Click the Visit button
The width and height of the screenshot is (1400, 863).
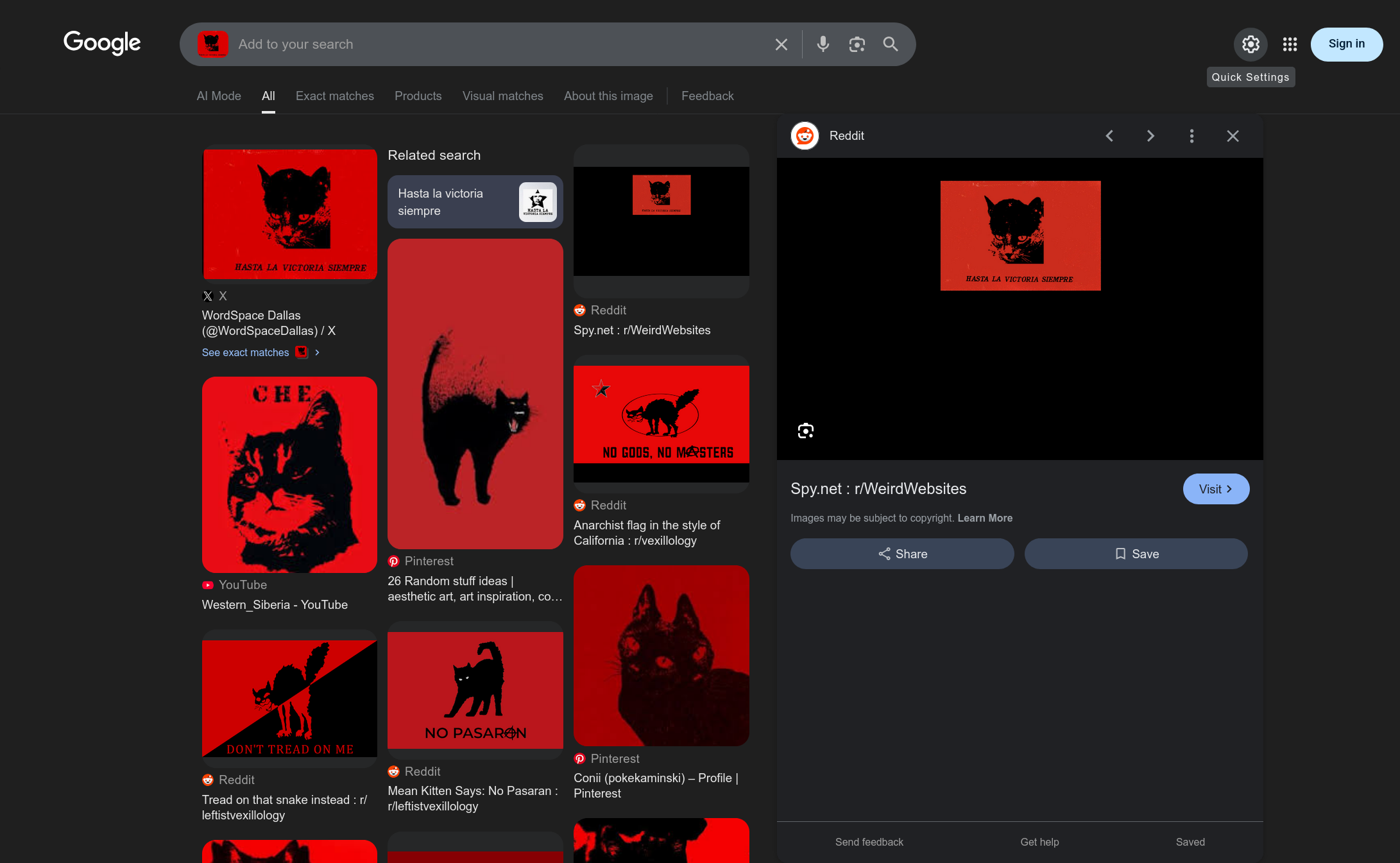coord(1215,489)
